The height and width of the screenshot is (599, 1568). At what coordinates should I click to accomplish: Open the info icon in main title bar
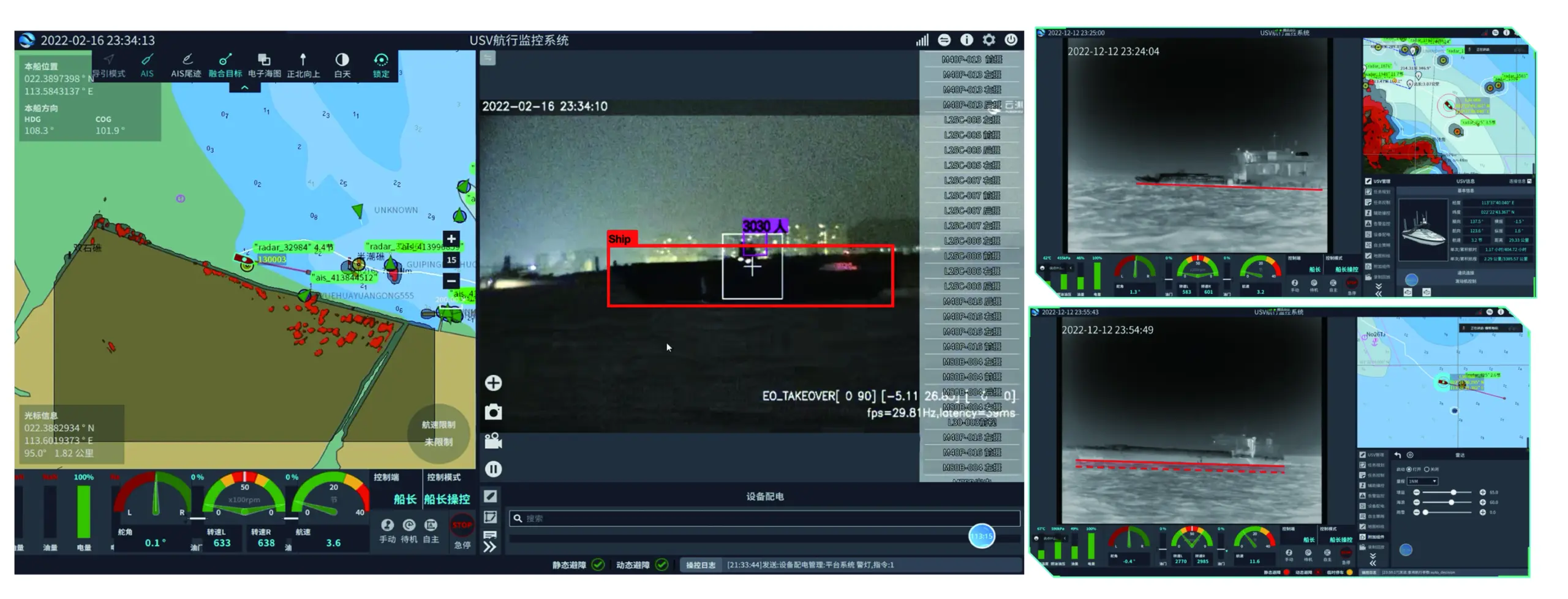(x=967, y=40)
